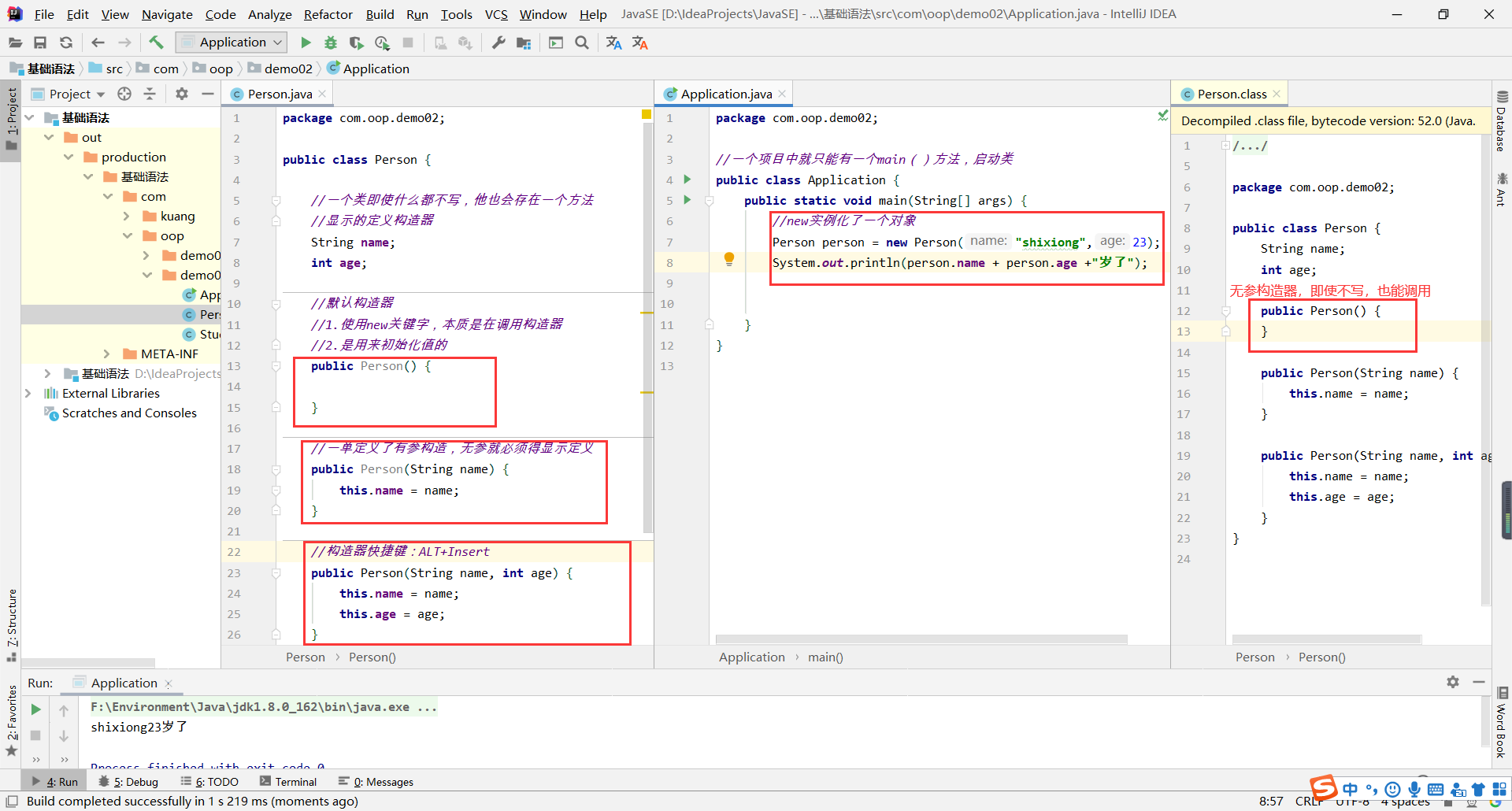The image size is (1512, 811).
Task: Click Project panel horizontal scrollbar
Action: (87, 663)
